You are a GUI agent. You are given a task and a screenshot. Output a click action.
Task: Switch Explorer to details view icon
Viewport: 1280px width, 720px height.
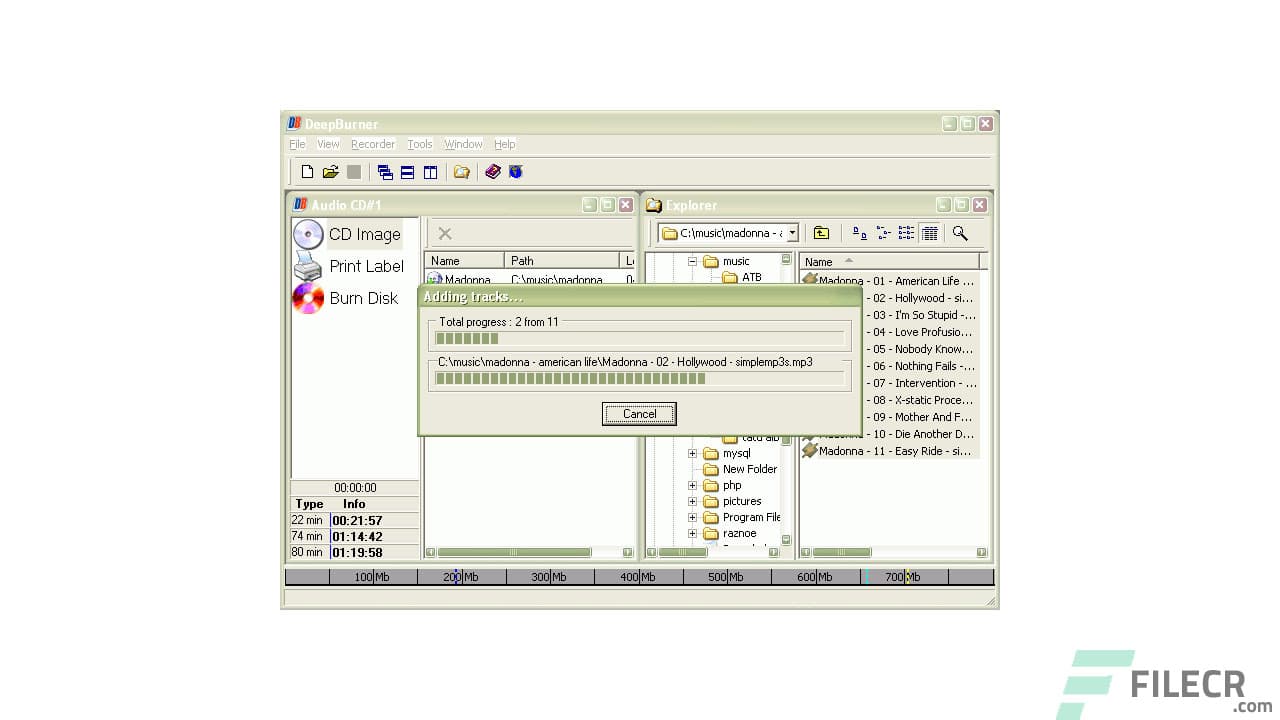point(929,232)
